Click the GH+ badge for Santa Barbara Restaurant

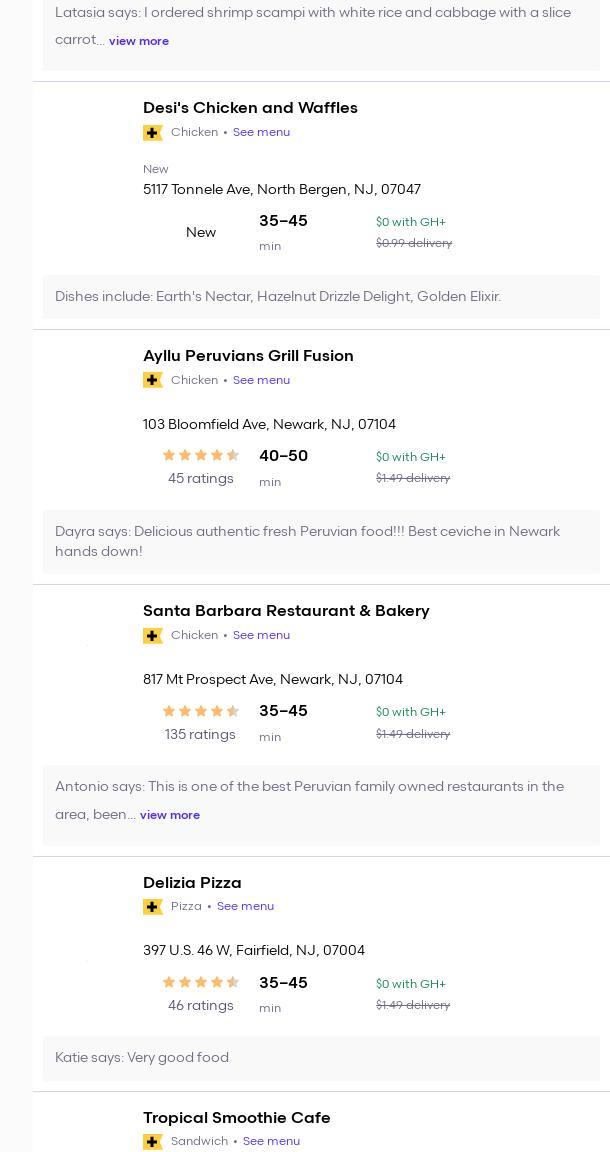pyautogui.click(x=153, y=636)
